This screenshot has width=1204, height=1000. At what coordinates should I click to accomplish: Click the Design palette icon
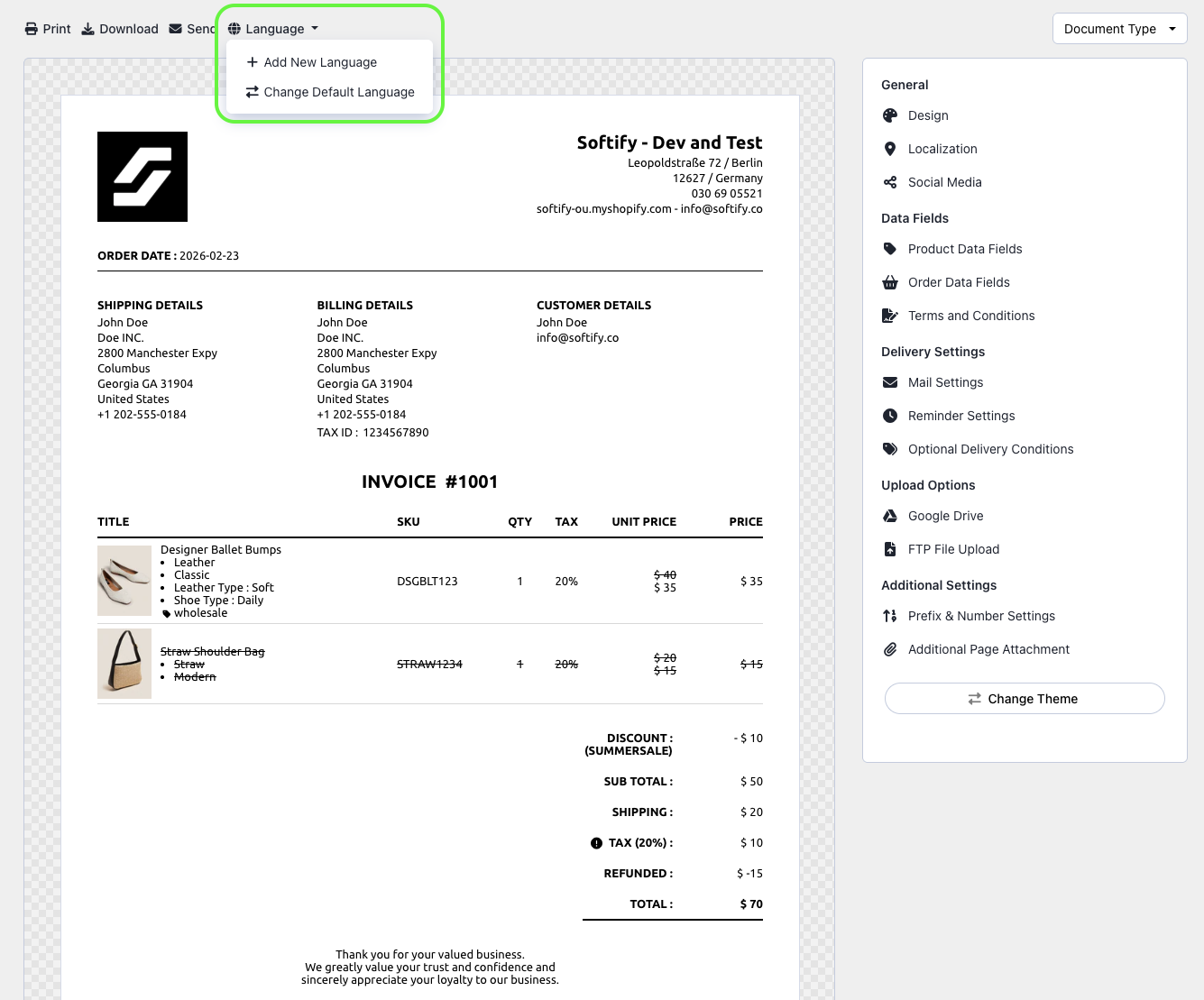890,115
